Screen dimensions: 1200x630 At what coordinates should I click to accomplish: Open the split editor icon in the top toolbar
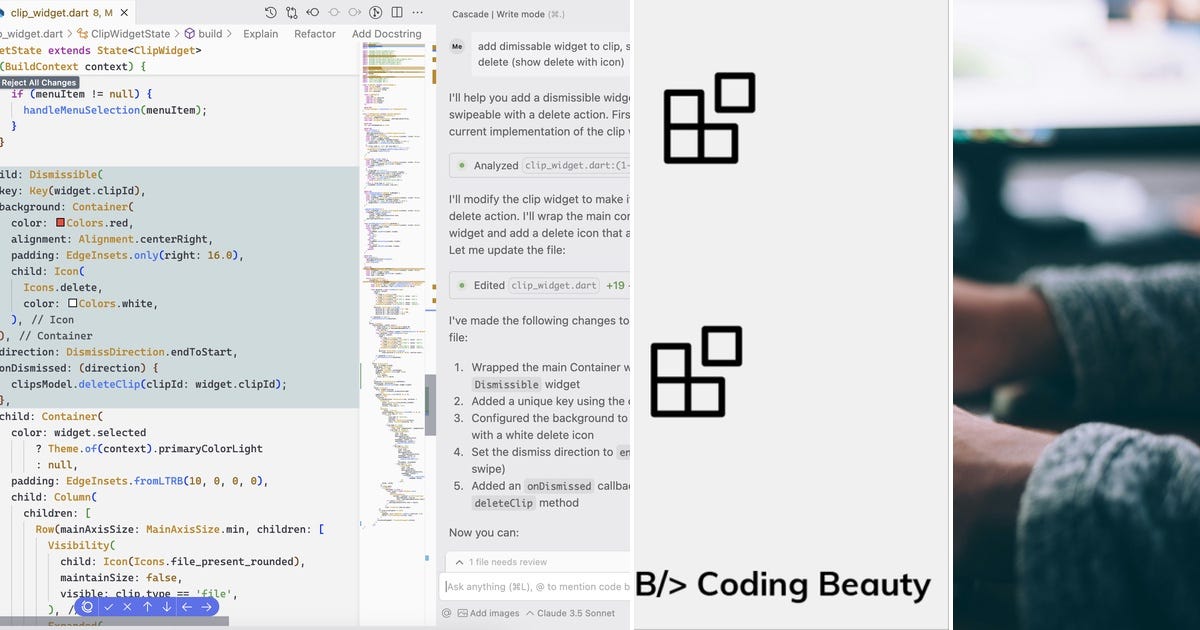(397, 12)
